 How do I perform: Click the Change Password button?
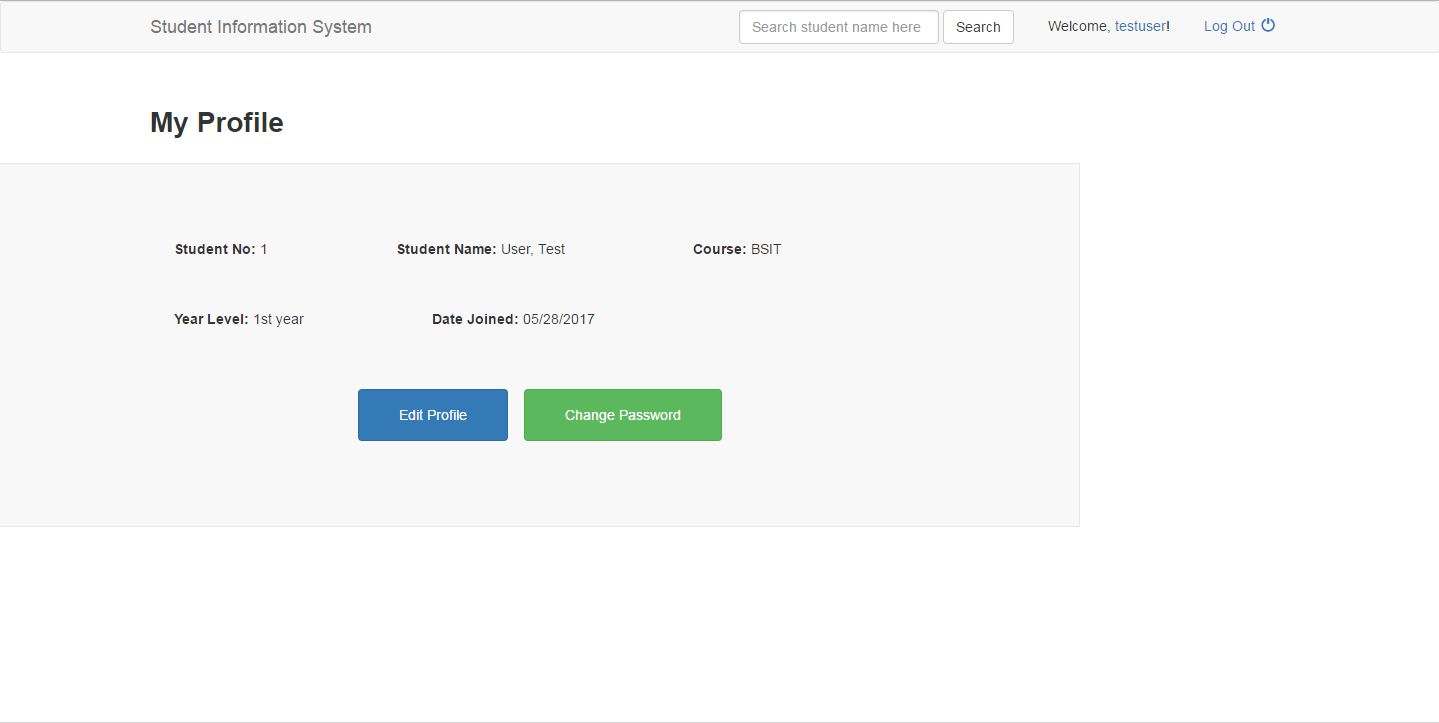[x=623, y=415]
